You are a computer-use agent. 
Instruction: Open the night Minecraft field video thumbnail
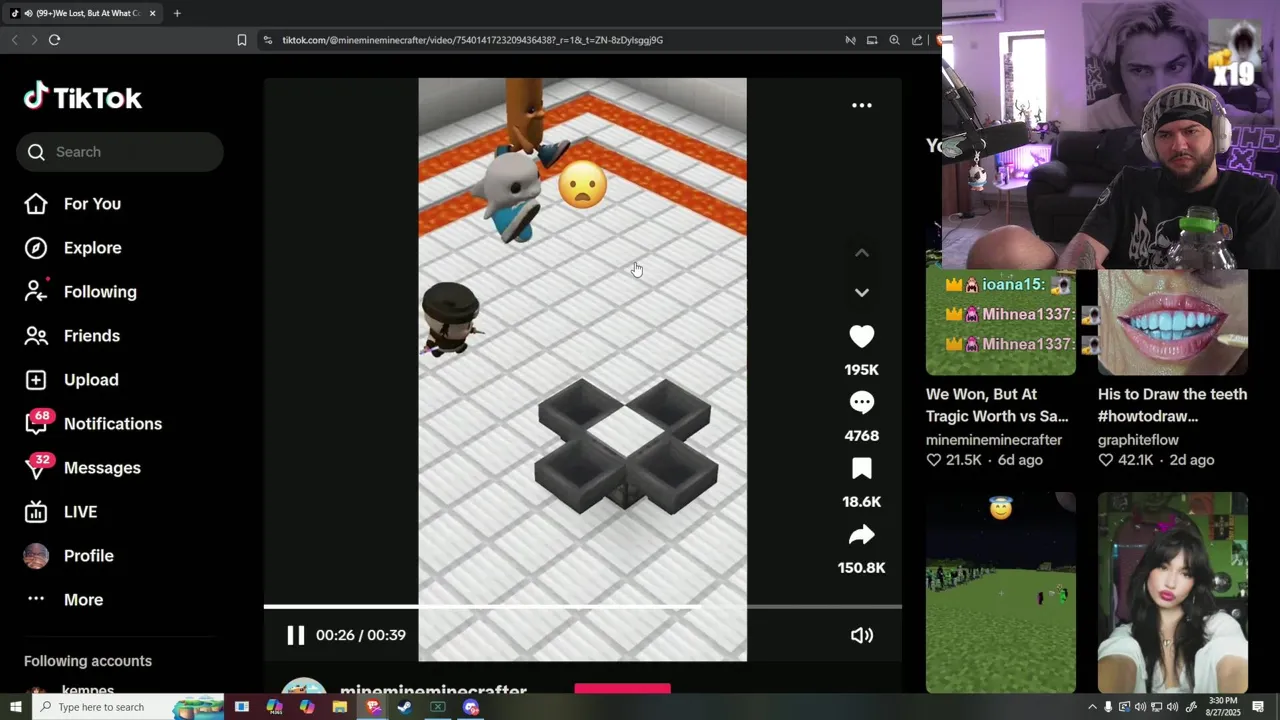[x=1001, y=592]
